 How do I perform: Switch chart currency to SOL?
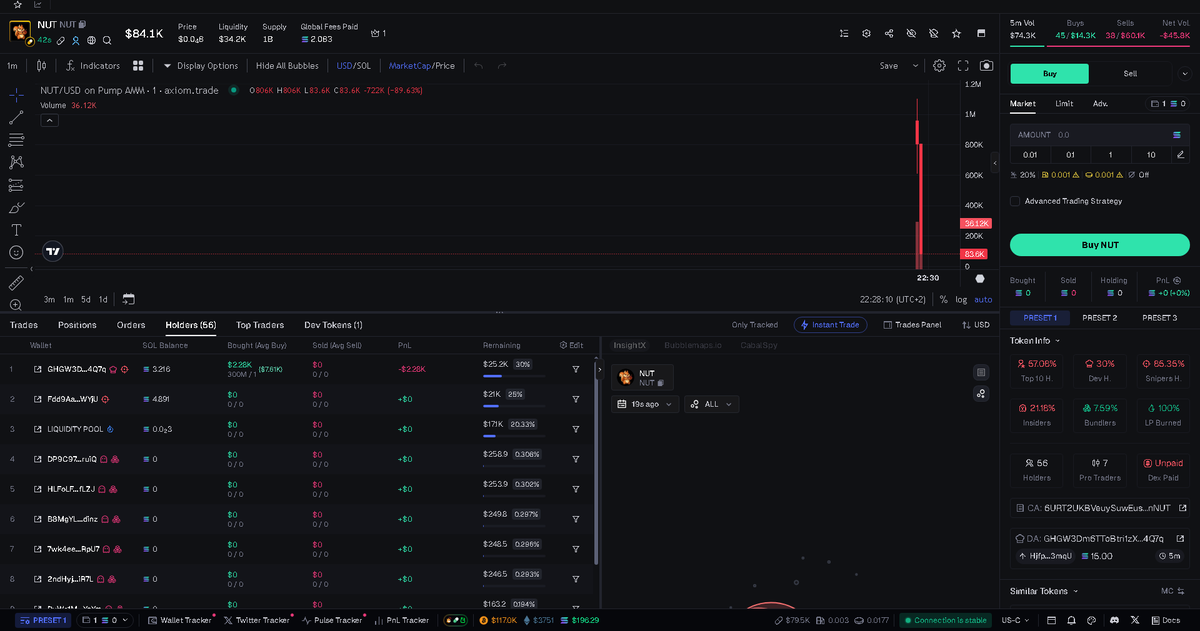[364, 66]
